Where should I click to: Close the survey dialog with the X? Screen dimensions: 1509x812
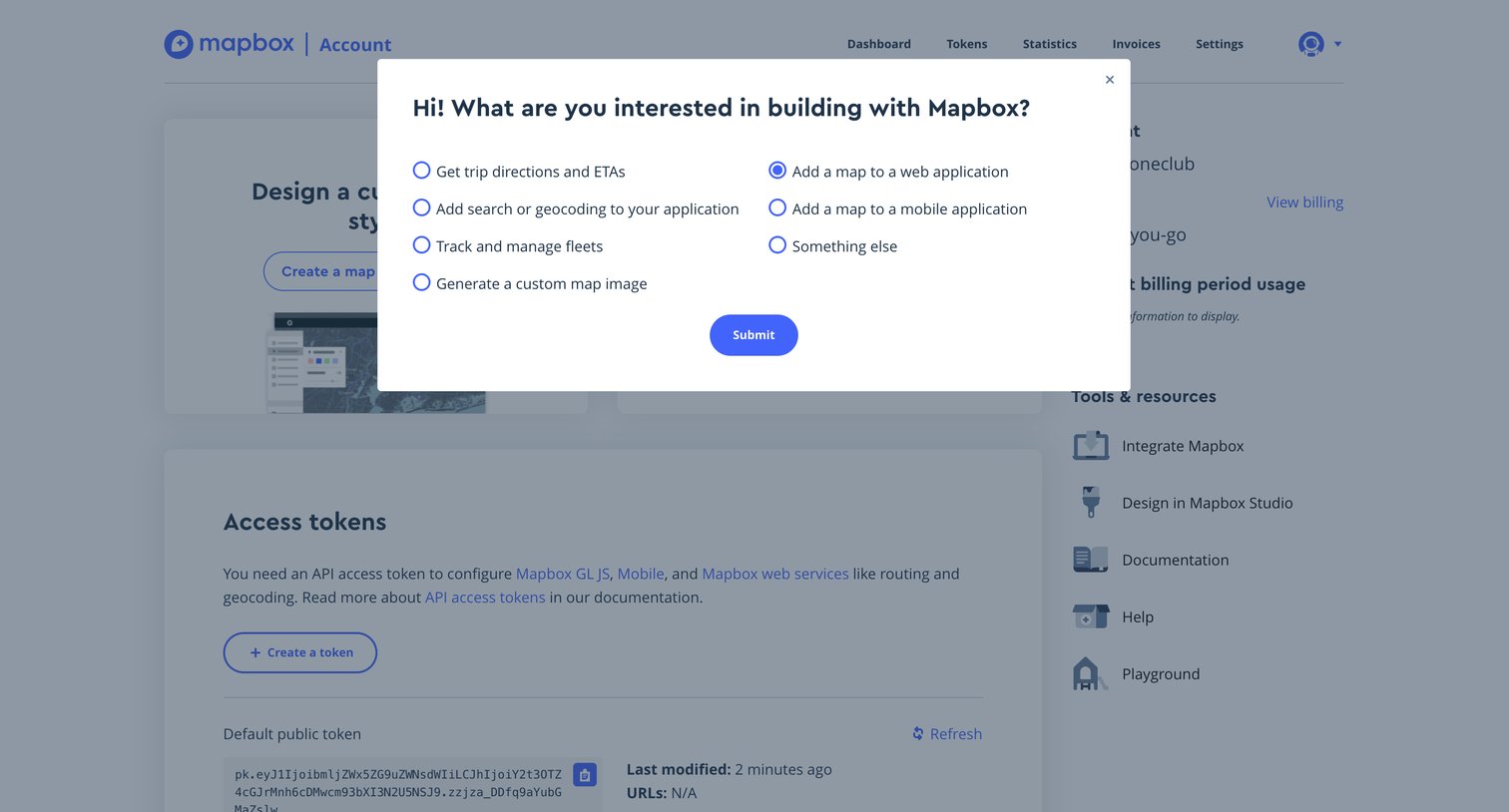point(1110,80)
